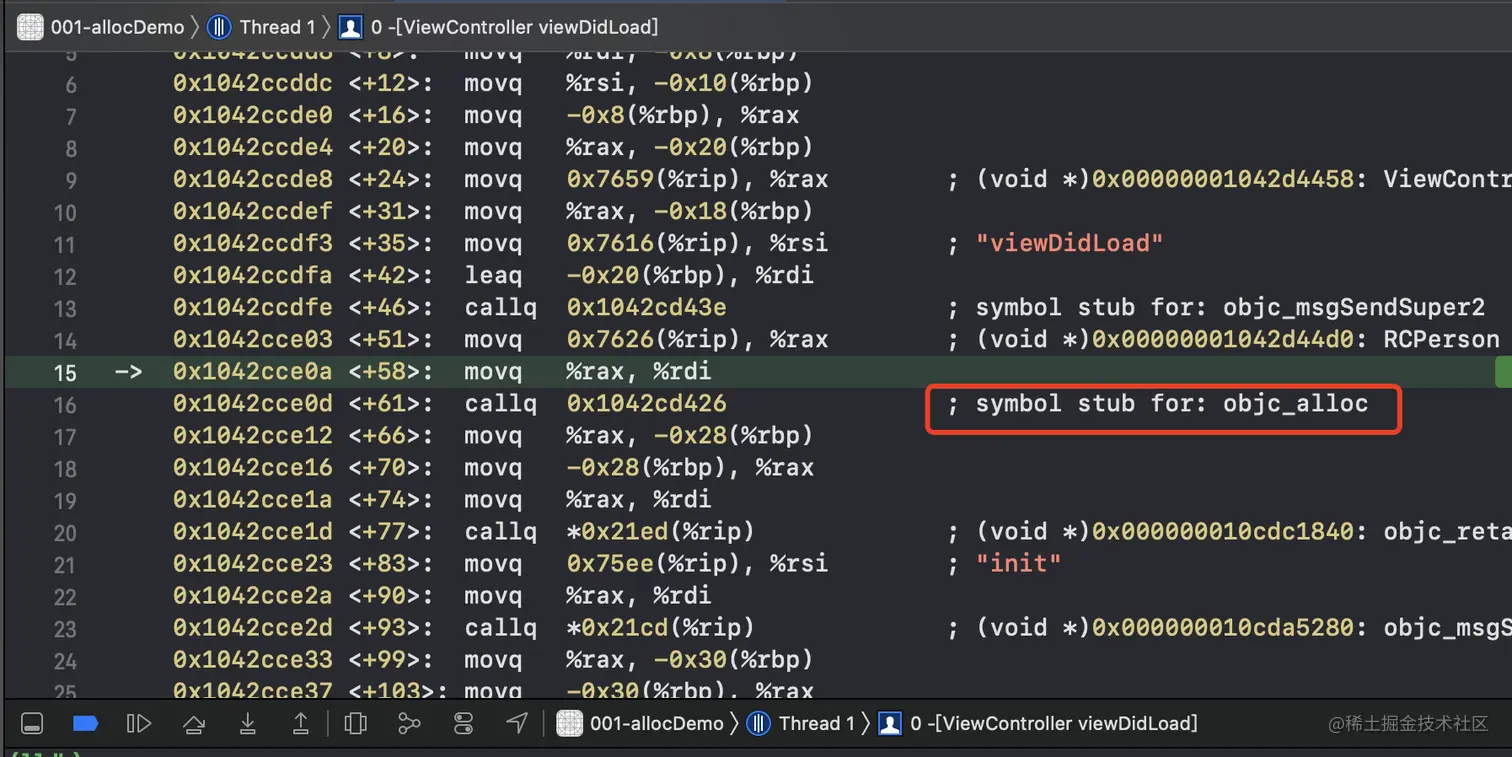1512x757 pixels.
Task: Add a breakpoint on line number 13
Action: pos(65,308)
